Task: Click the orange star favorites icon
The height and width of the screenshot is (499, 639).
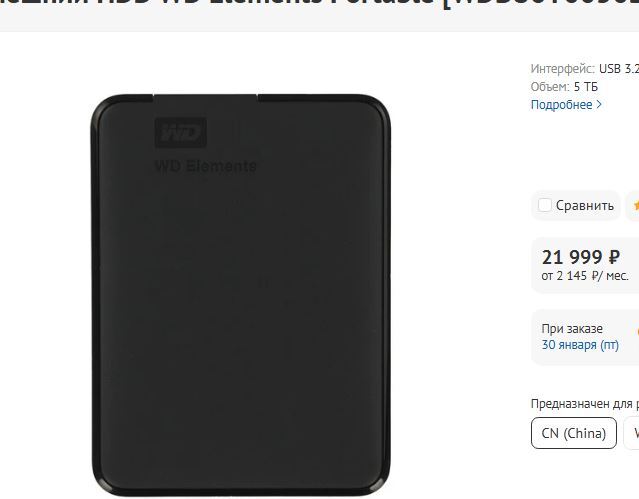Action: [636, 205]
